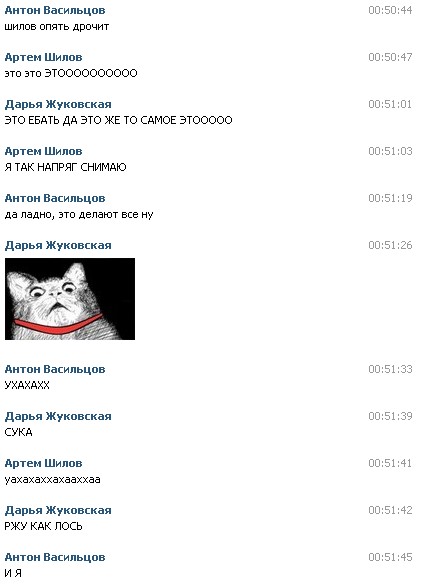Click the timestamp 00:50:44
The image size is (438, 586).
(x=390, y=10)
